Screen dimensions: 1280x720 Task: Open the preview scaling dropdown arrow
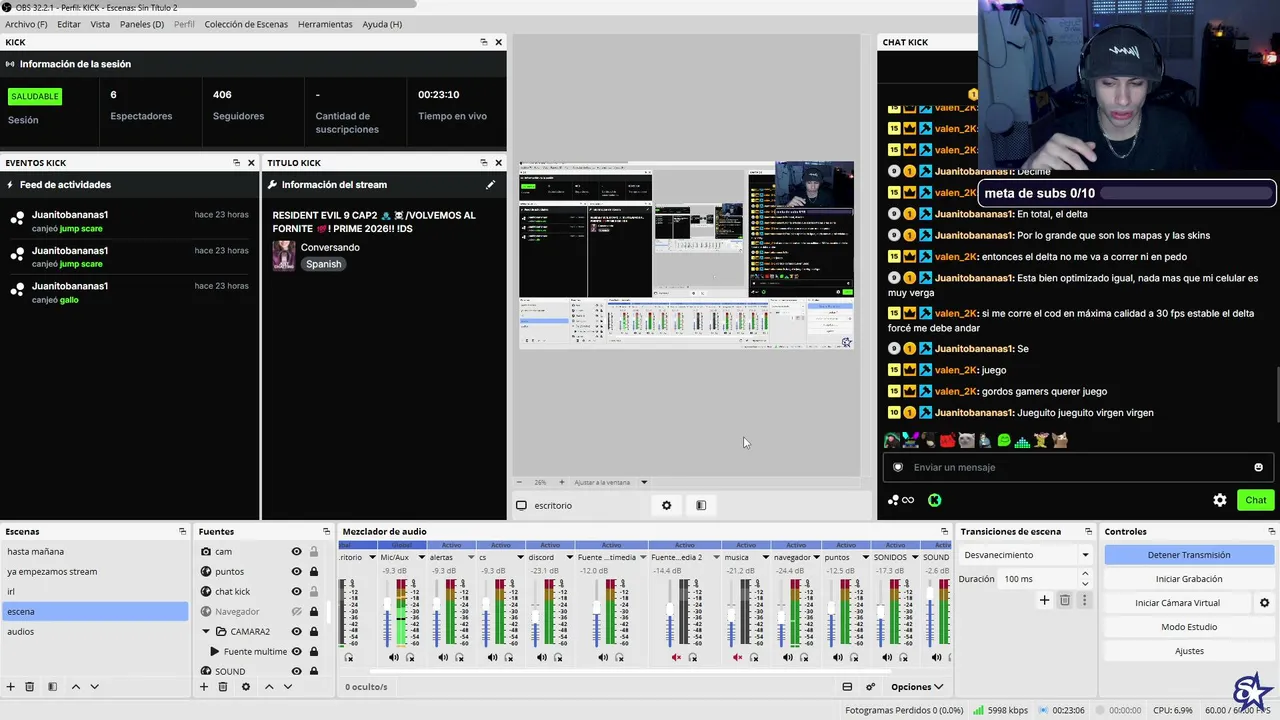point(644,482)
